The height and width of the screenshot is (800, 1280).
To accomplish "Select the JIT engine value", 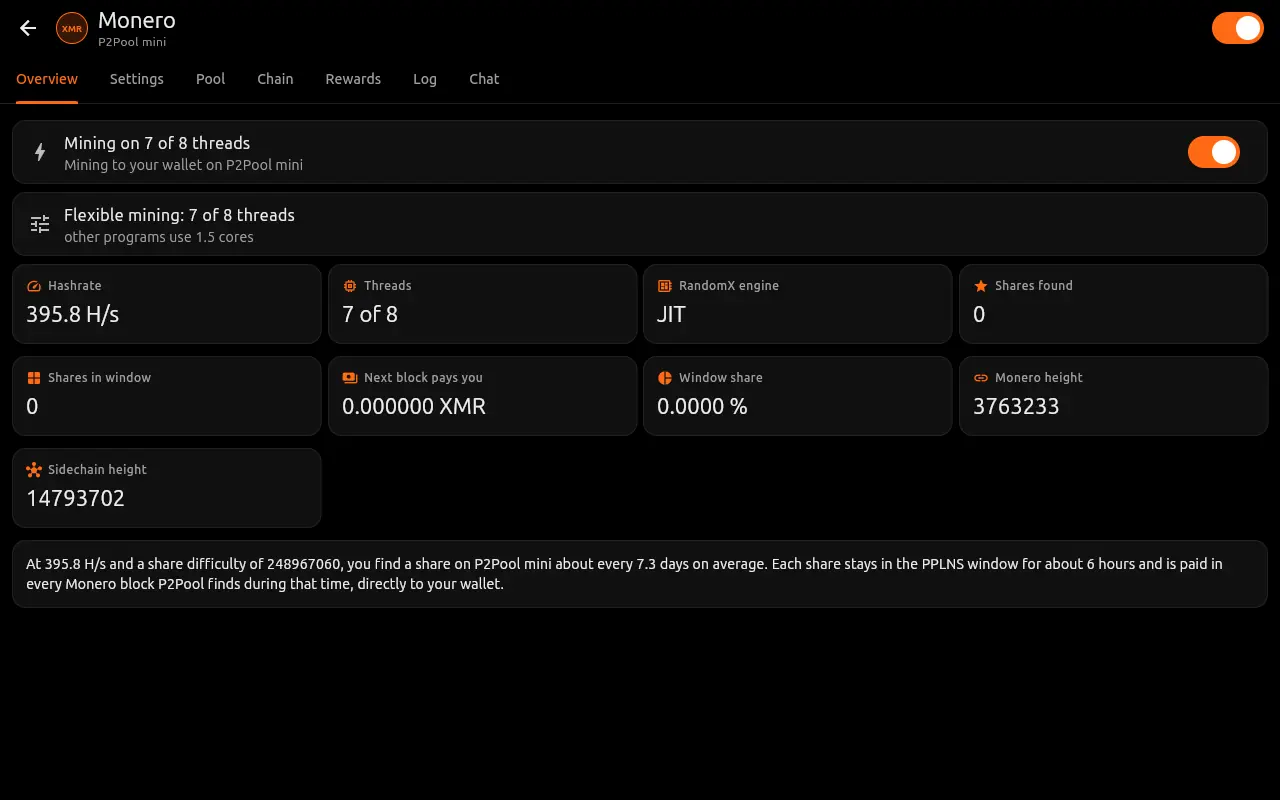I will click(671, 314).
